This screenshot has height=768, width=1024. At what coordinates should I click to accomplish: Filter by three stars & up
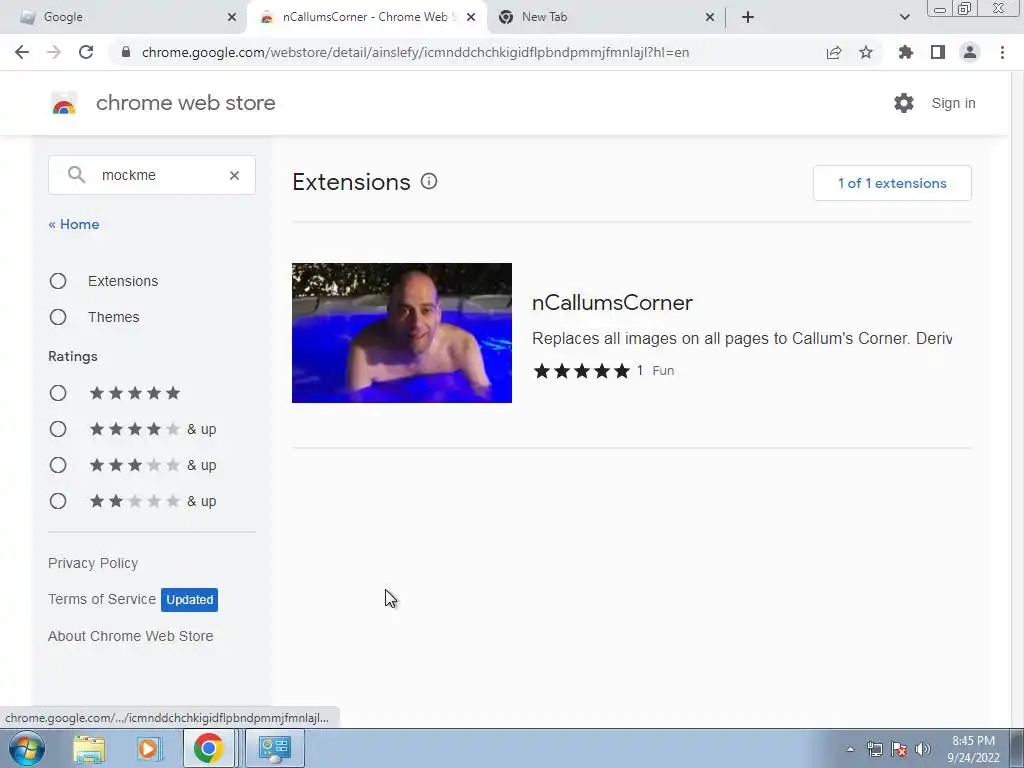(x=58, y=465)
